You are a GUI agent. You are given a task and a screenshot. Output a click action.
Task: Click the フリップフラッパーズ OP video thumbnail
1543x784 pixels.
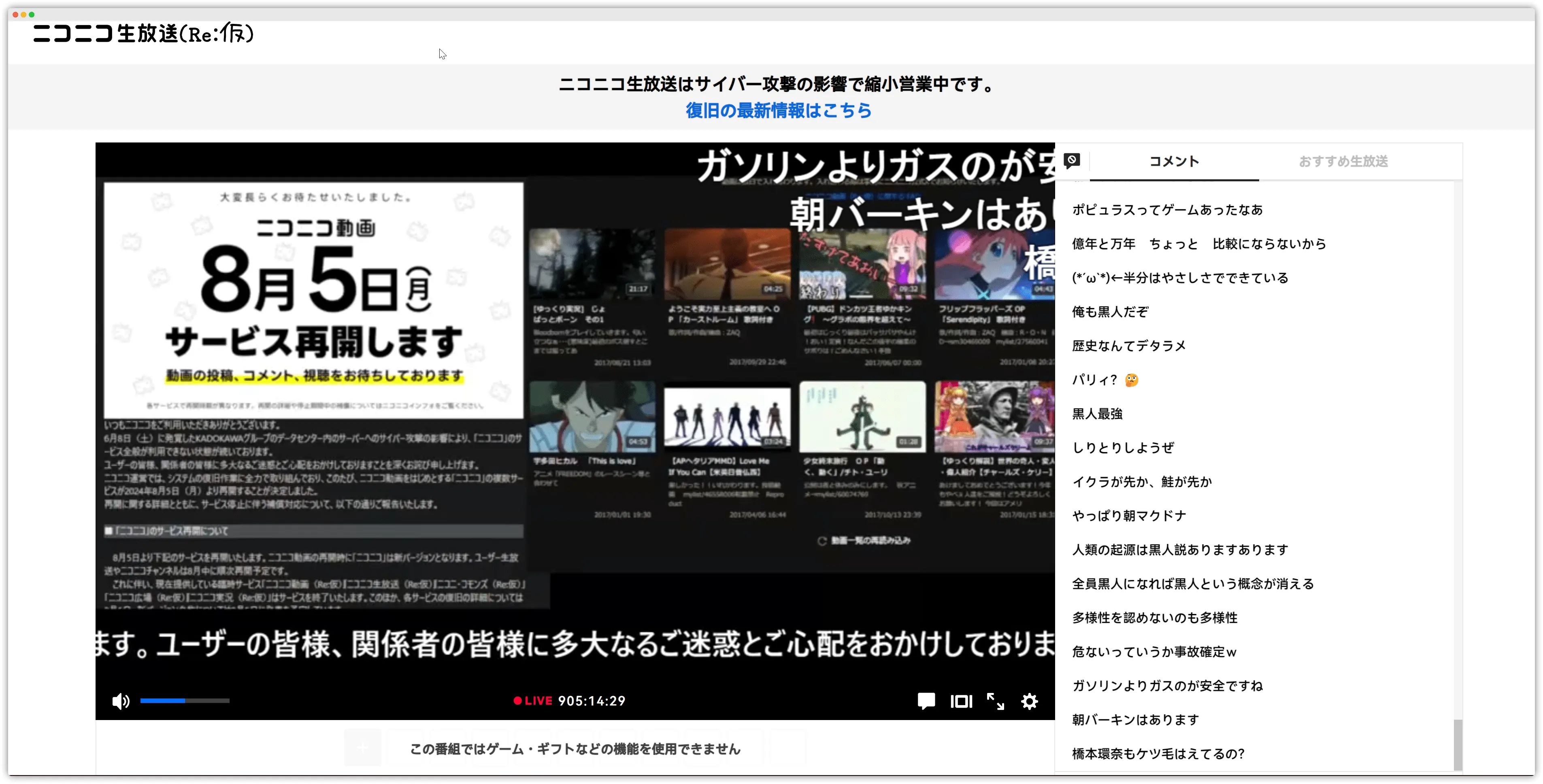[994, 263]
